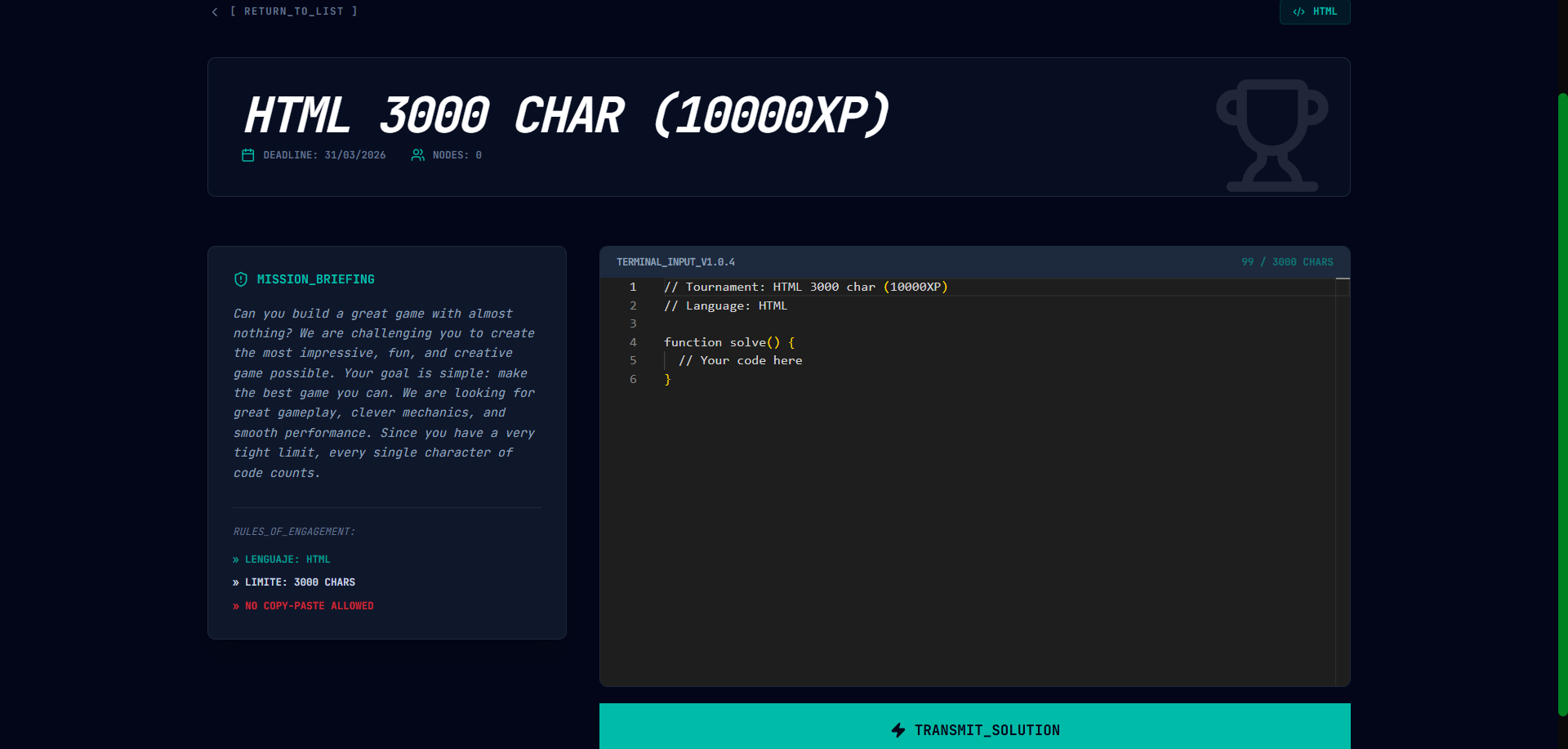Click code line 2 '// Language: HTML'

(725, 305)
